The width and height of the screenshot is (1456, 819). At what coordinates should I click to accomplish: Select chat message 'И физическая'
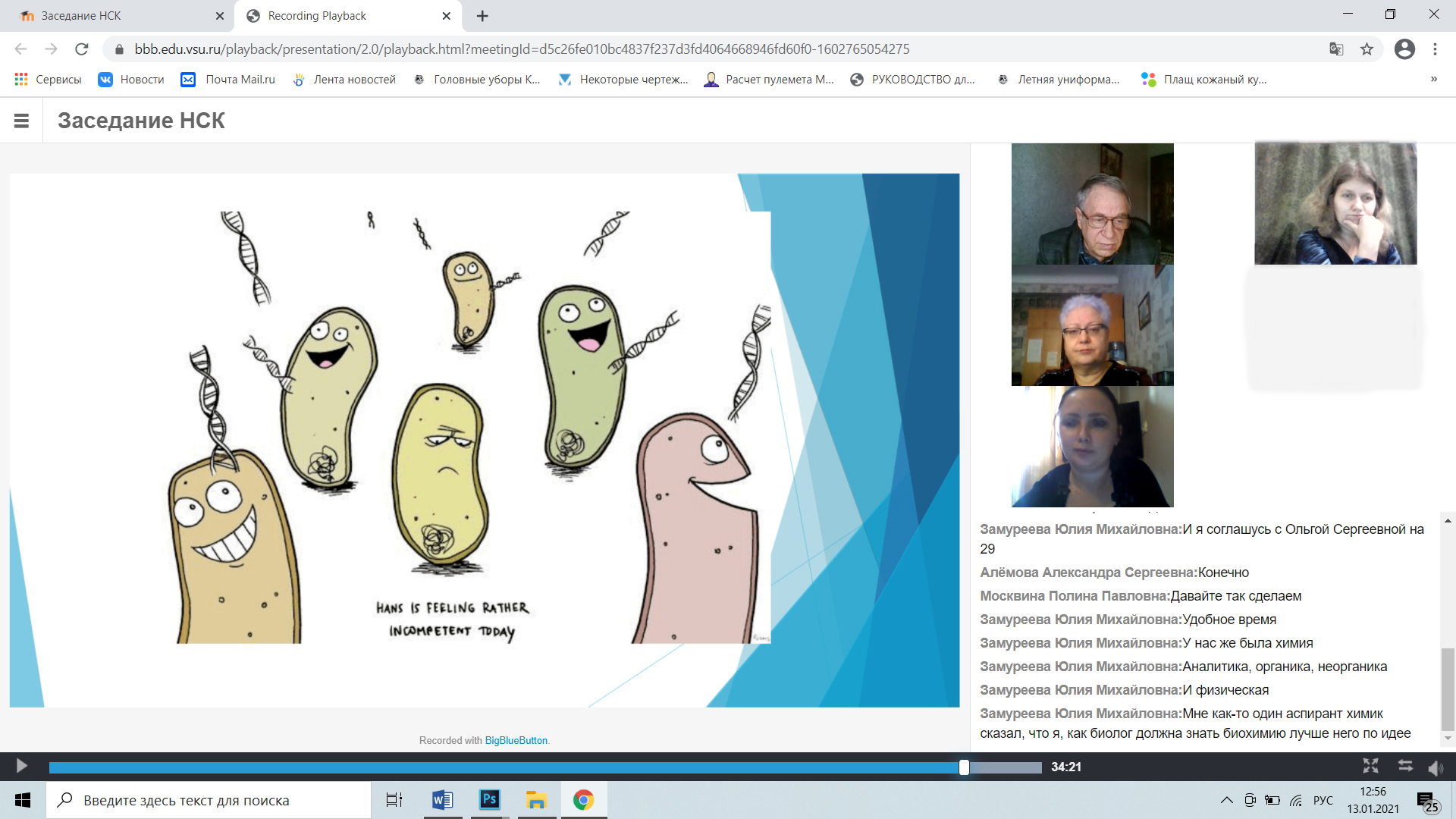coord(1225,690)
